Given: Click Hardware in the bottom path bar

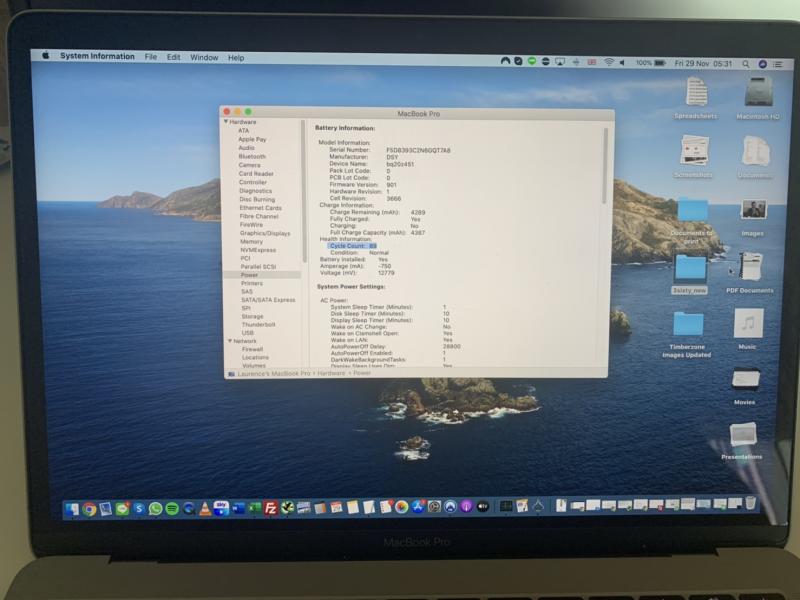Looking at the screenshot, I should point(331,373).
